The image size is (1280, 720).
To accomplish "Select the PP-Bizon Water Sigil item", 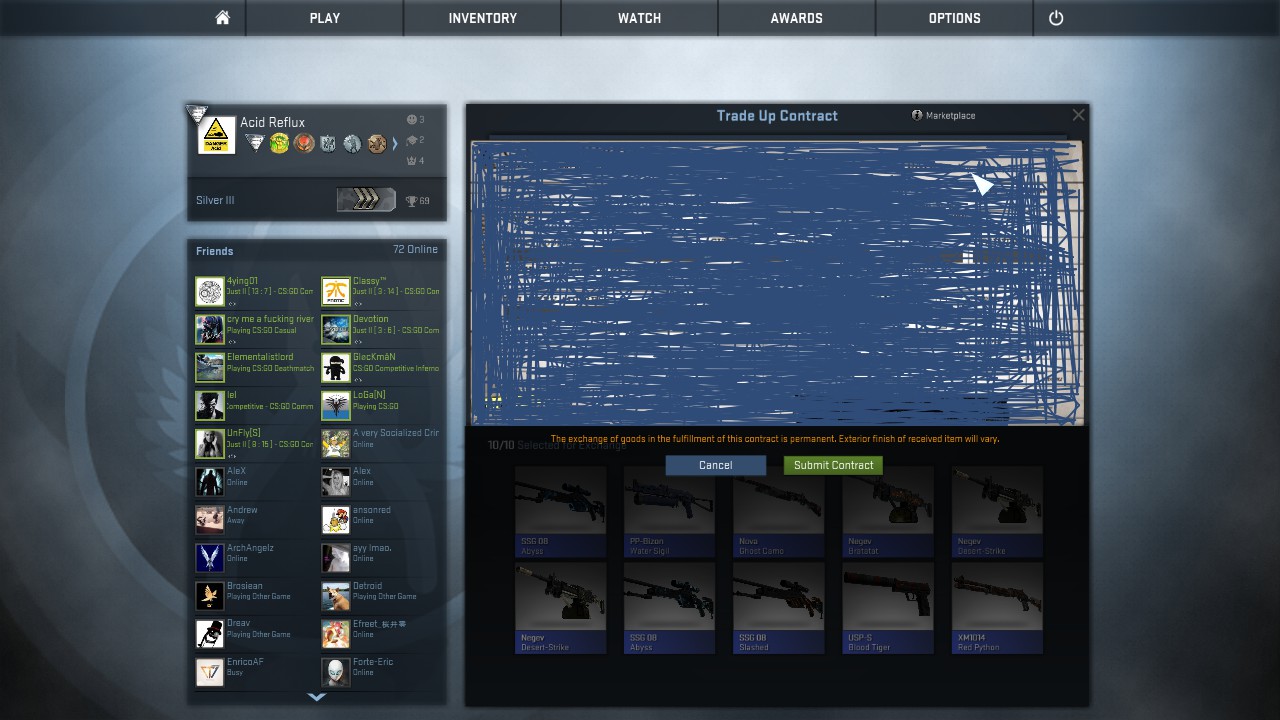I will tap(669, 512).
